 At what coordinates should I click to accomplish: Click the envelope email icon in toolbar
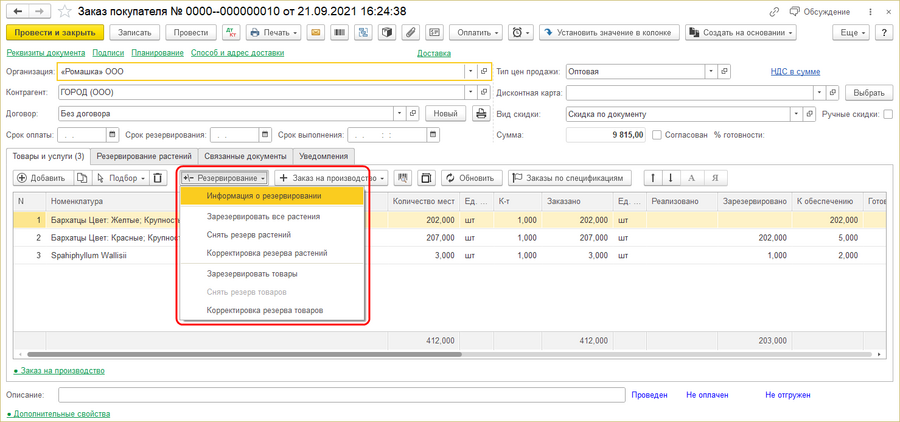tap(316, 33)
